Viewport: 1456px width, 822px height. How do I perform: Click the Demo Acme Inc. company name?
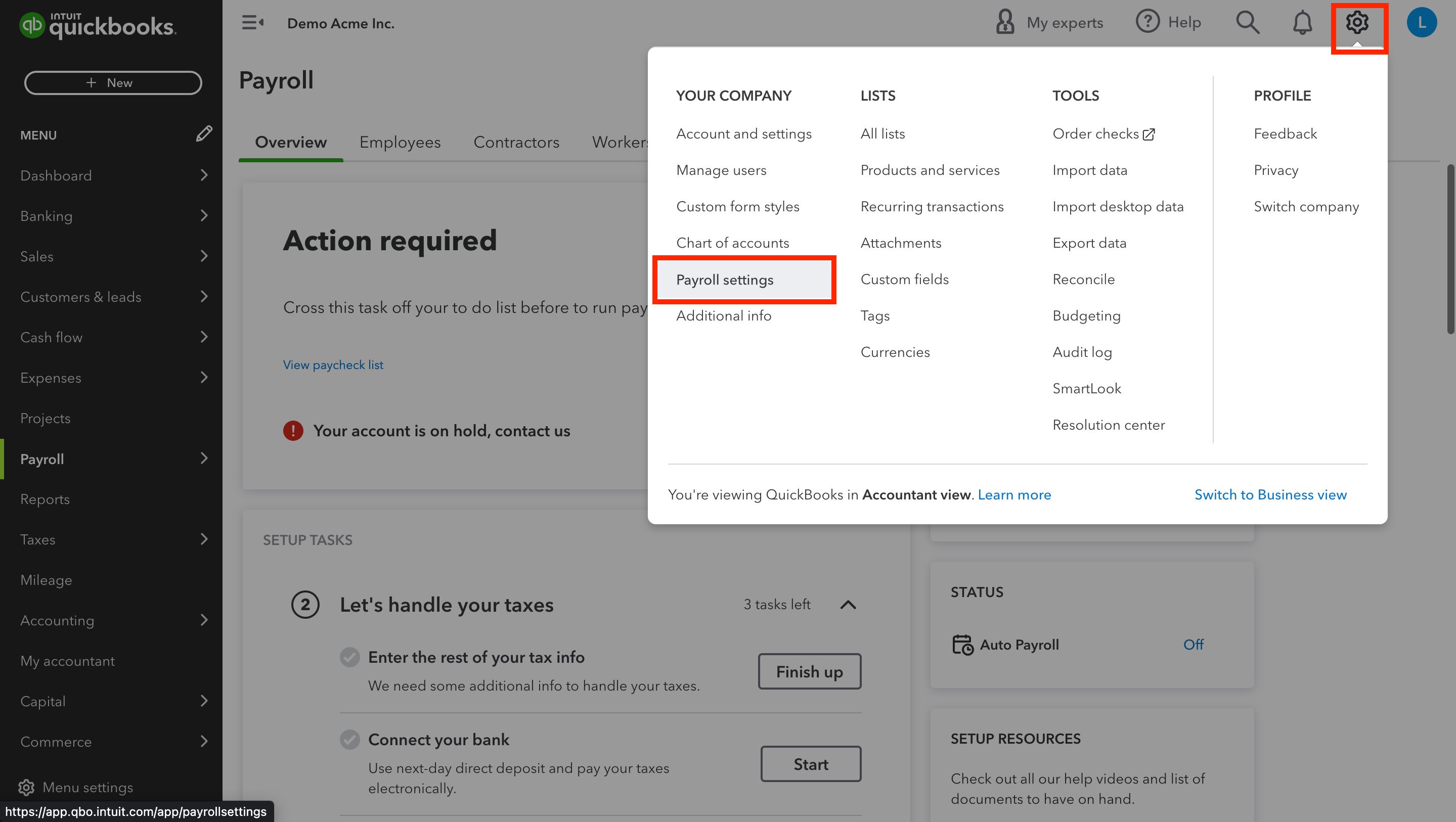[x=341, y=24]
